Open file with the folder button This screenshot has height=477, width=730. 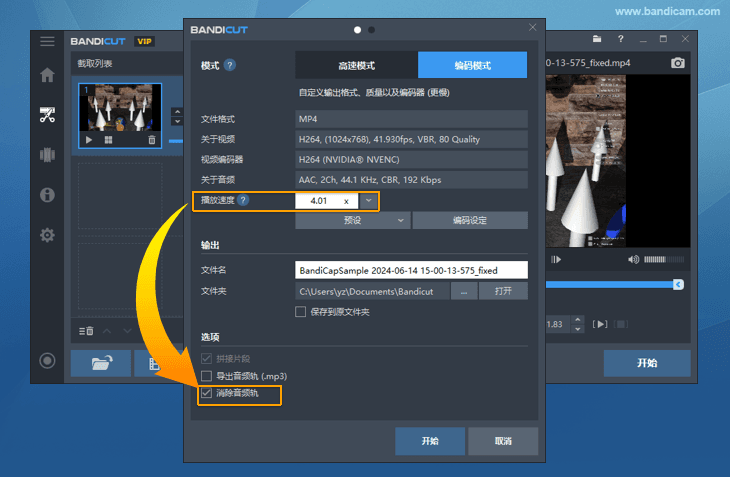(x=101, y=363)
